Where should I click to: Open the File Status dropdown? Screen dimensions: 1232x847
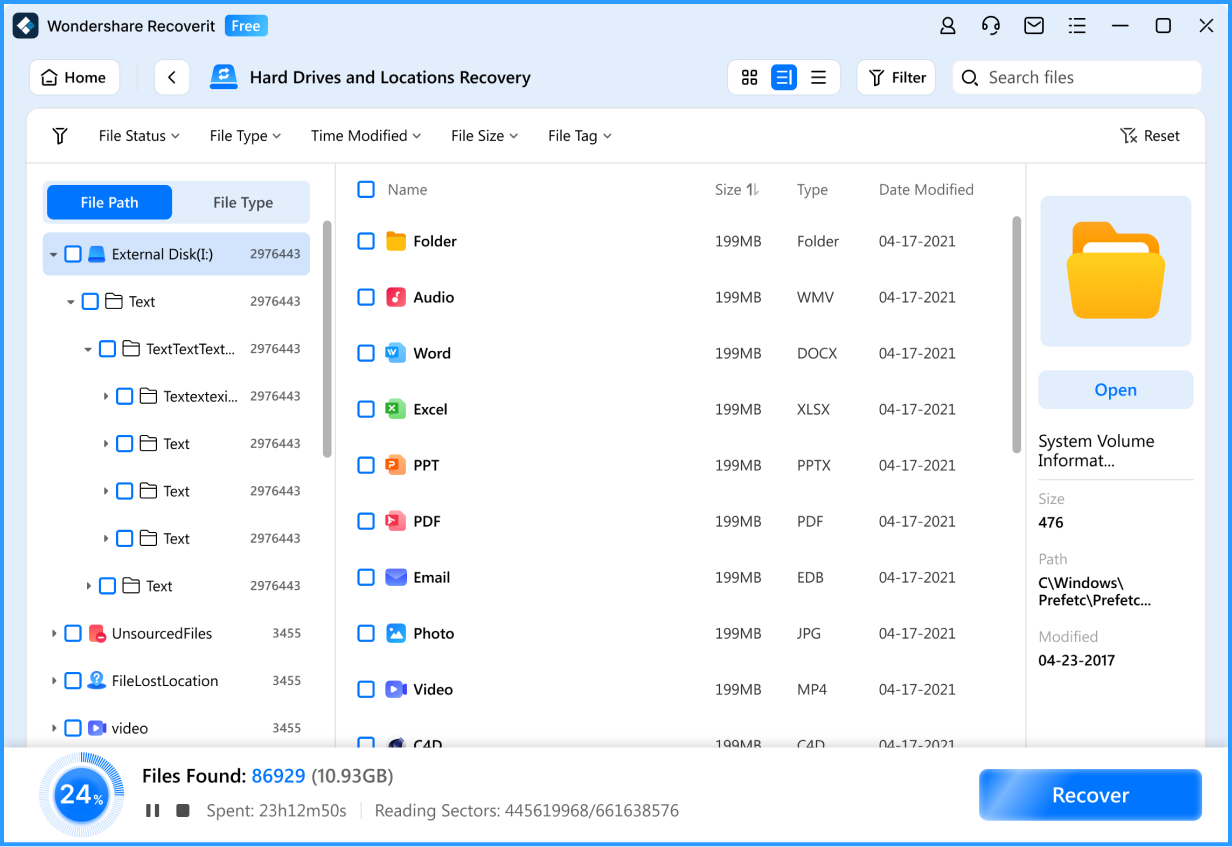coord(139,136)
